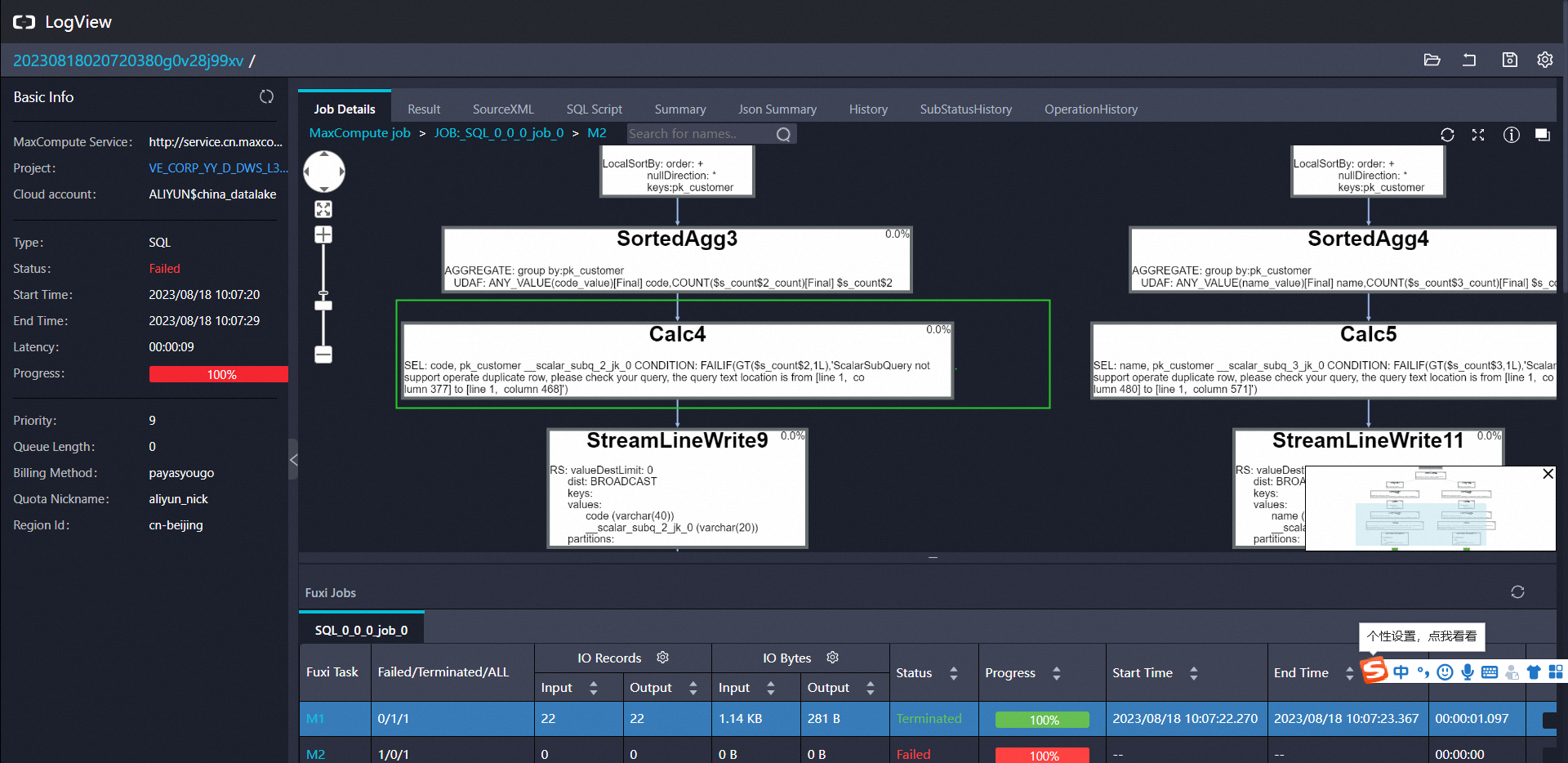Open the Summary tab
1568x763 pixels.
[679, 109]
